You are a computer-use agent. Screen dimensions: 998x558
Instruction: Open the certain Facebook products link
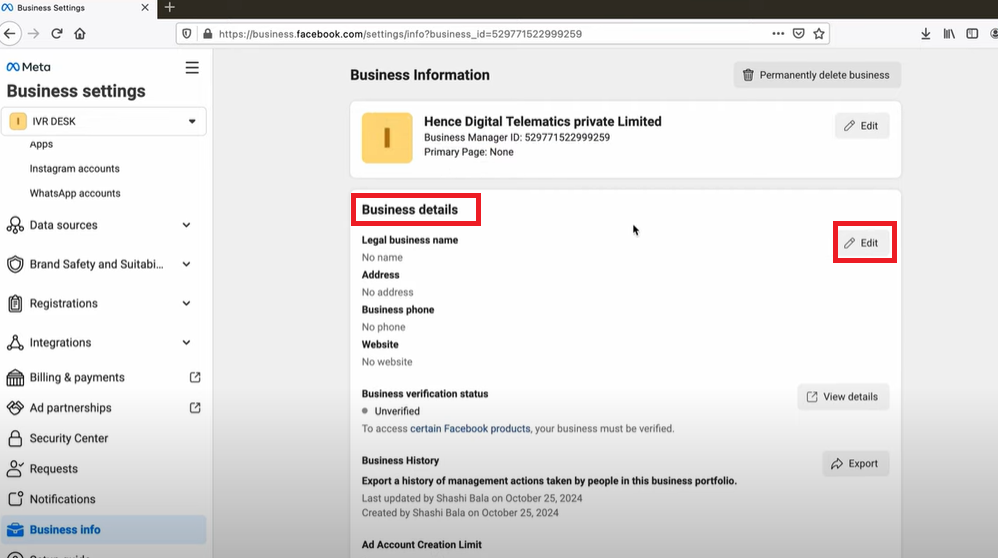pyautogui.click(x=470, y=429)
